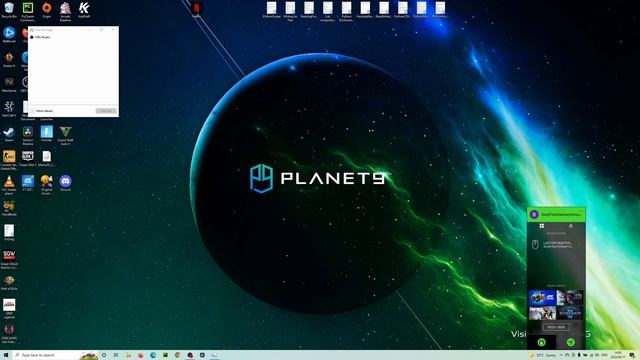Open the HandBrake desktop shortcut

coord(9,208)
